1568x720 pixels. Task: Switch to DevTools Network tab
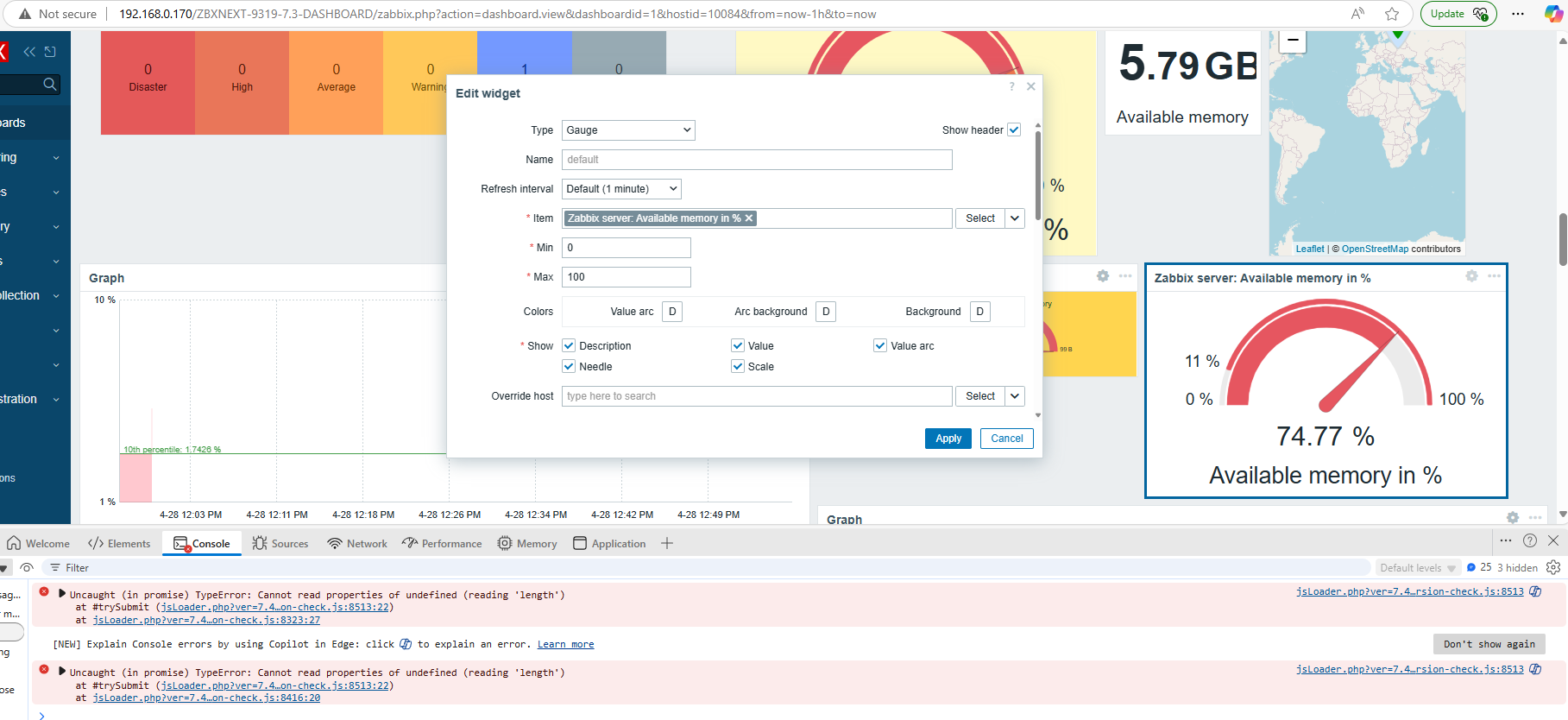(357, 543)
